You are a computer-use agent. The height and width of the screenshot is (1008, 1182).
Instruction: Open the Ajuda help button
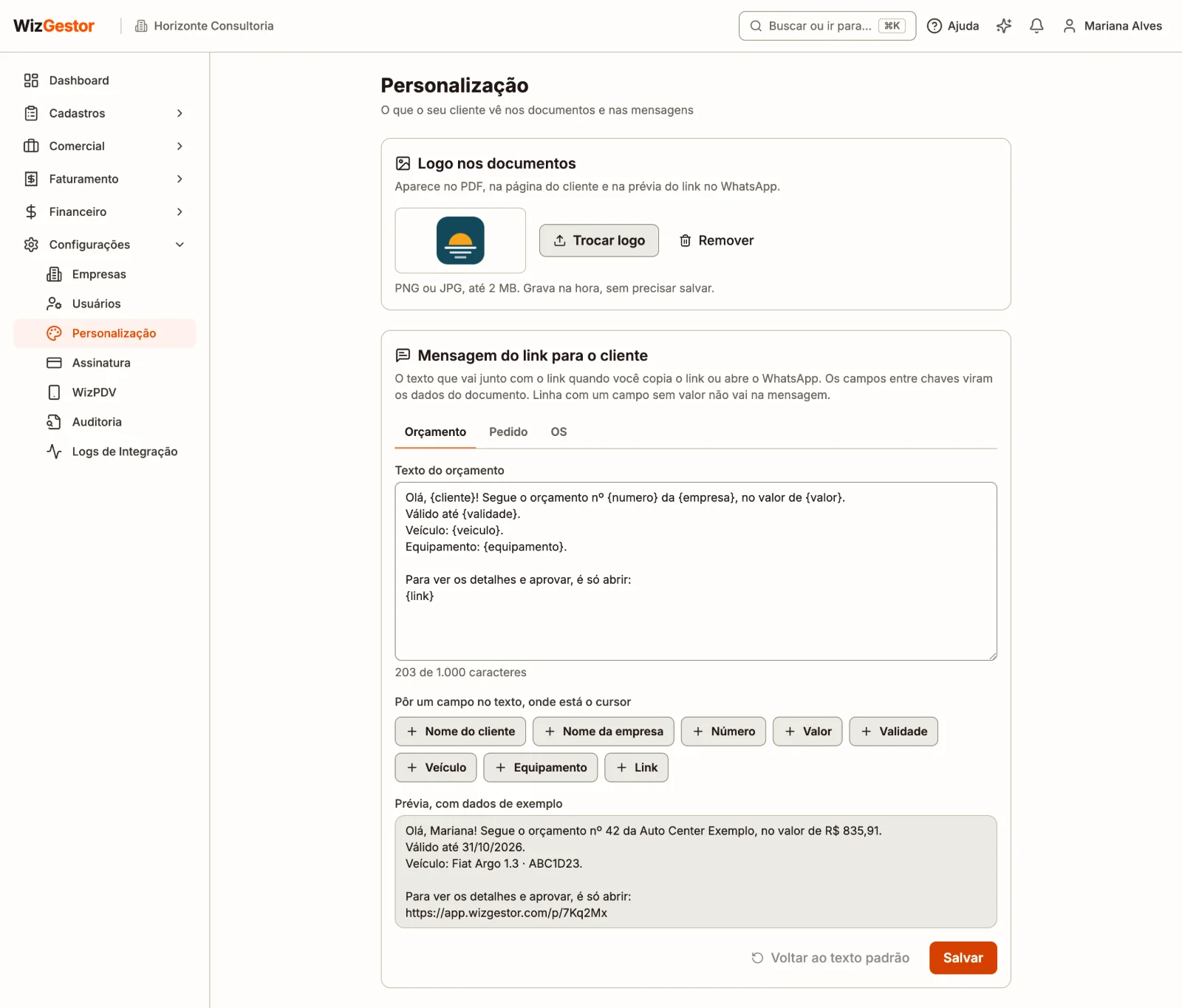953,26
